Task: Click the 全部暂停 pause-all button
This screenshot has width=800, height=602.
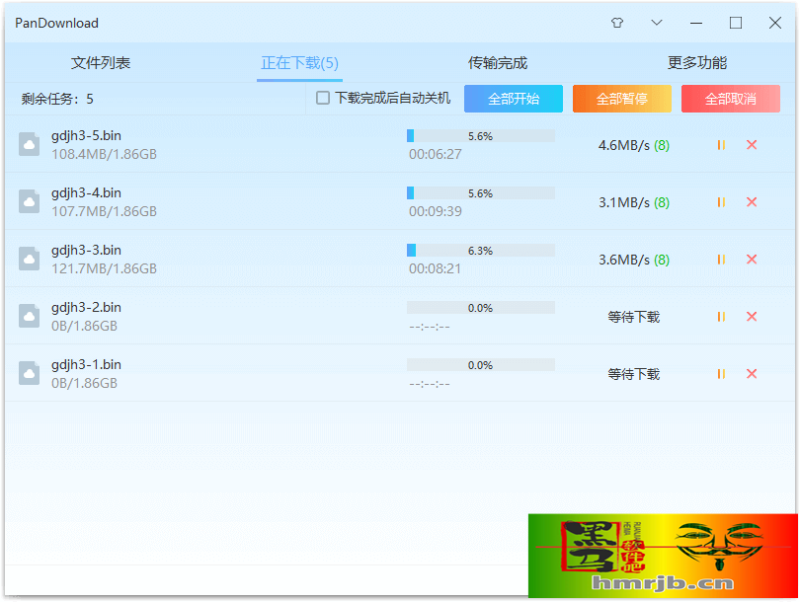Action: coord(622,98)
